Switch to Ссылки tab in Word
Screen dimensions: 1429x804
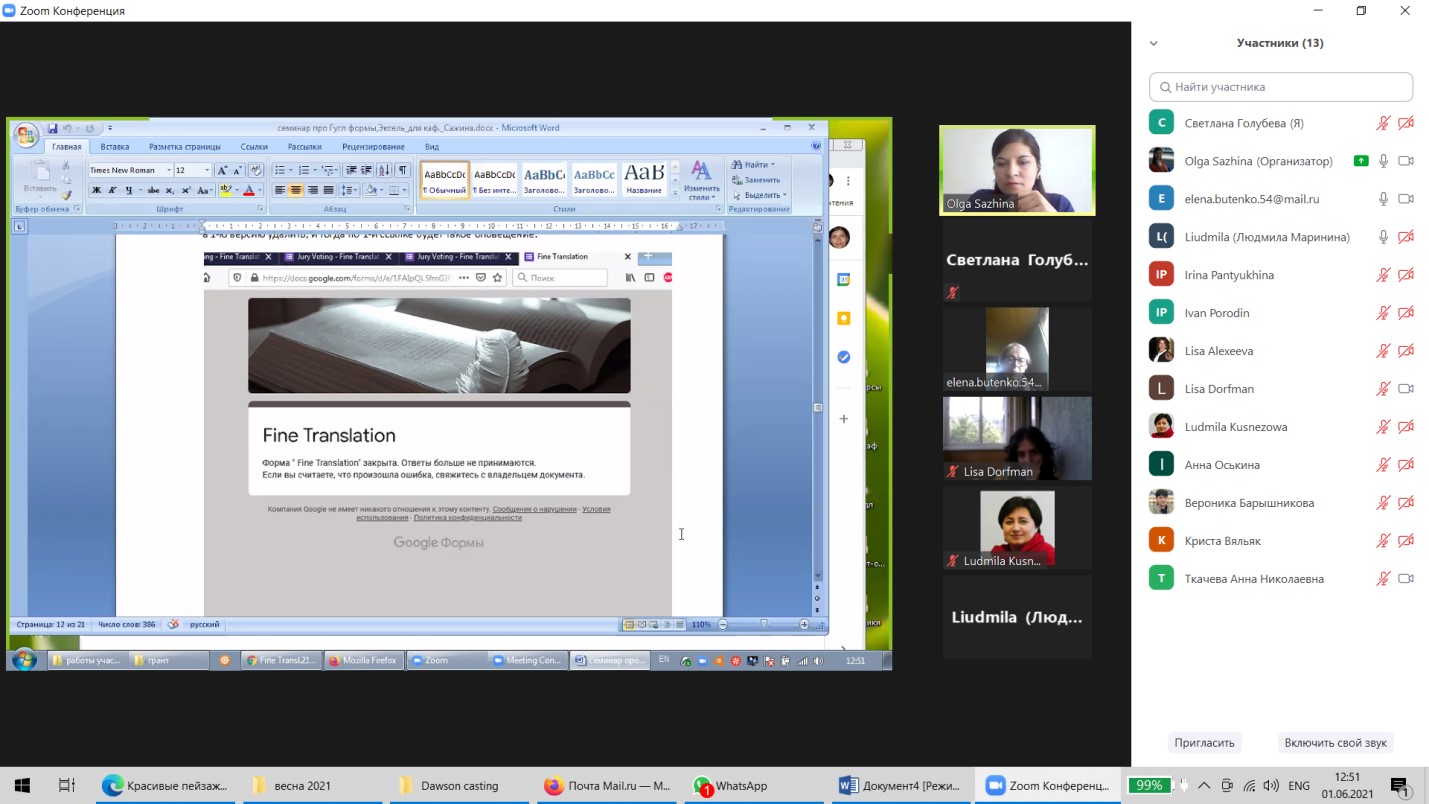(x=254, y=147)
